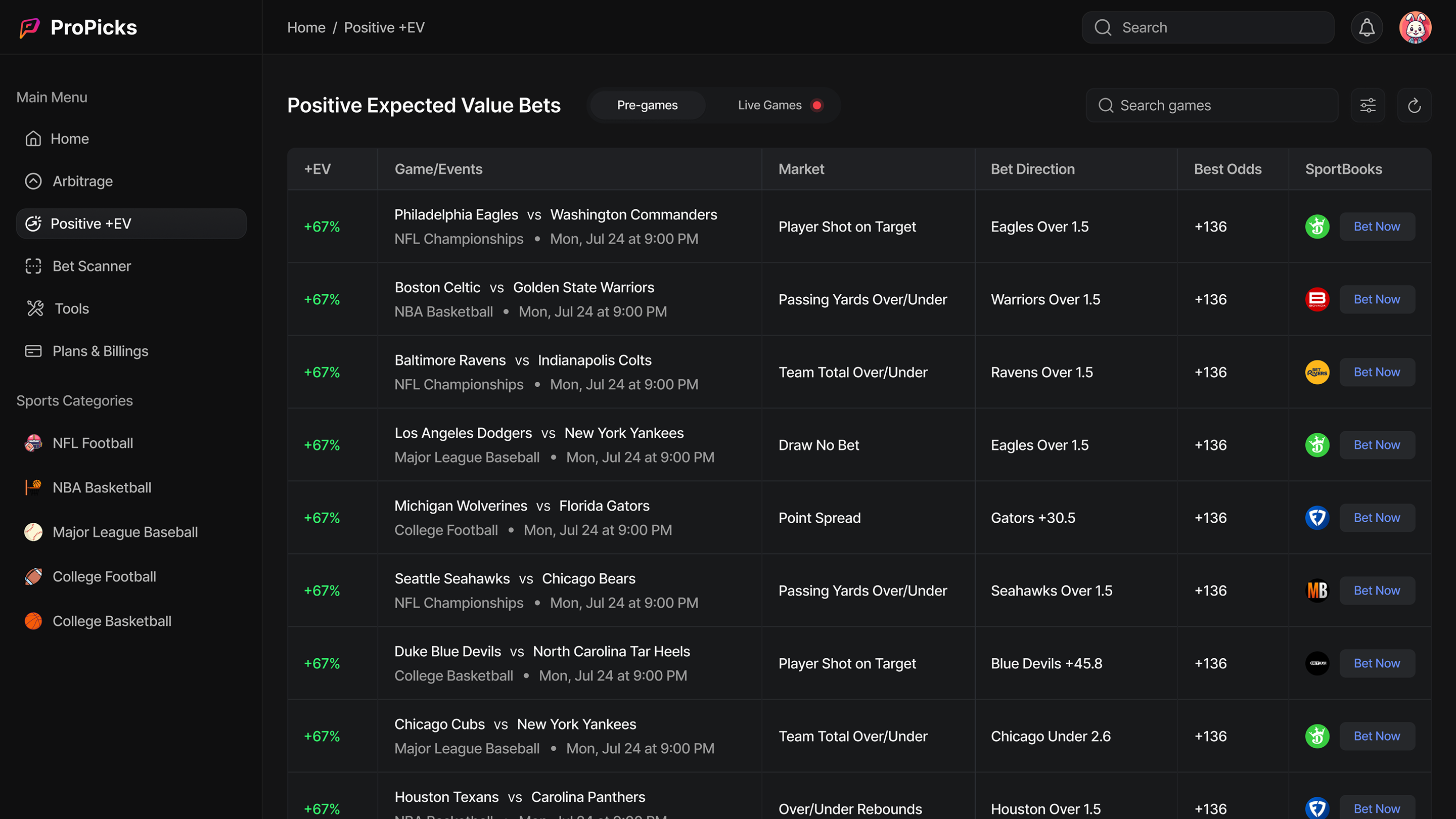
Task: Sort by the +EV column header
Action: click(317, 169)
